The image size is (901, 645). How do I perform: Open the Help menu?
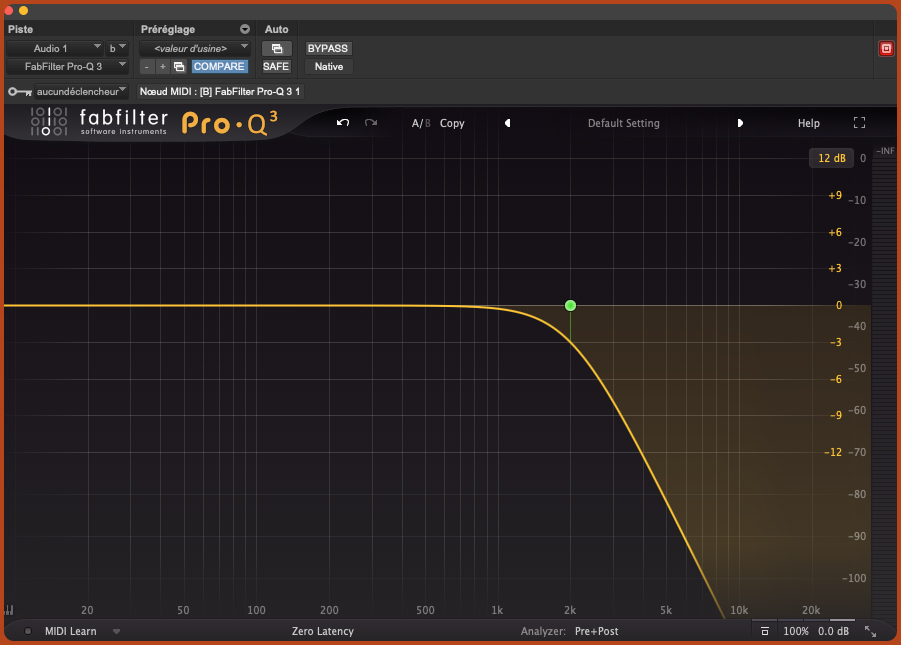808,123
